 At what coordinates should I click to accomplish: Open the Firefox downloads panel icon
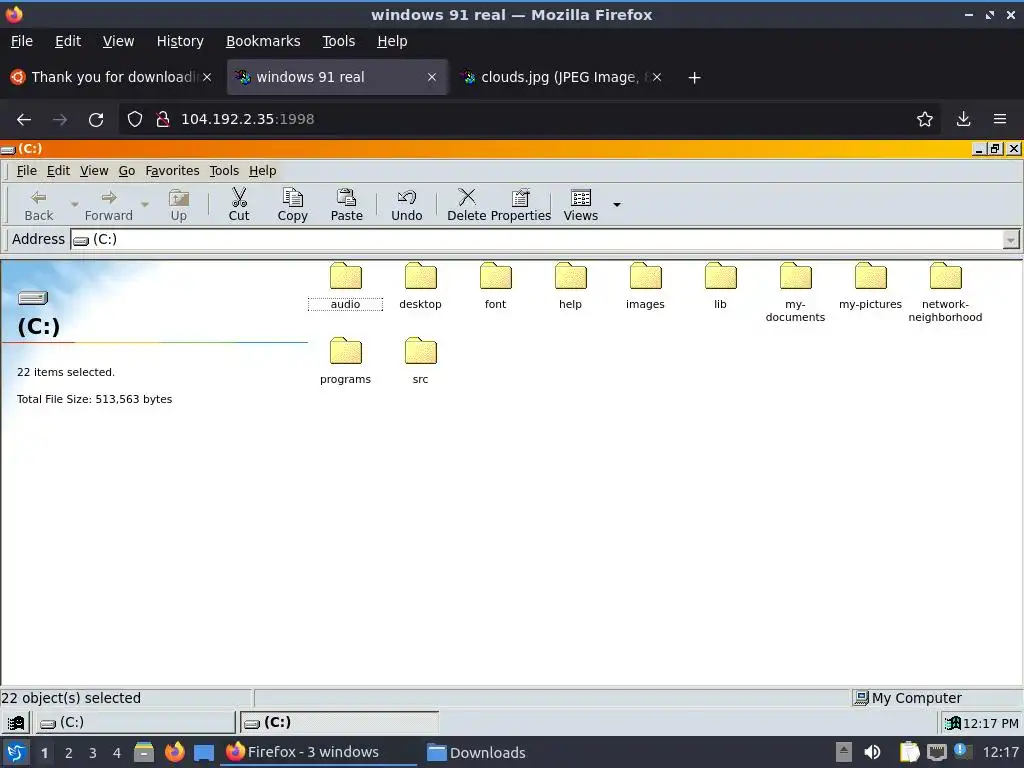tap(963, 119)
